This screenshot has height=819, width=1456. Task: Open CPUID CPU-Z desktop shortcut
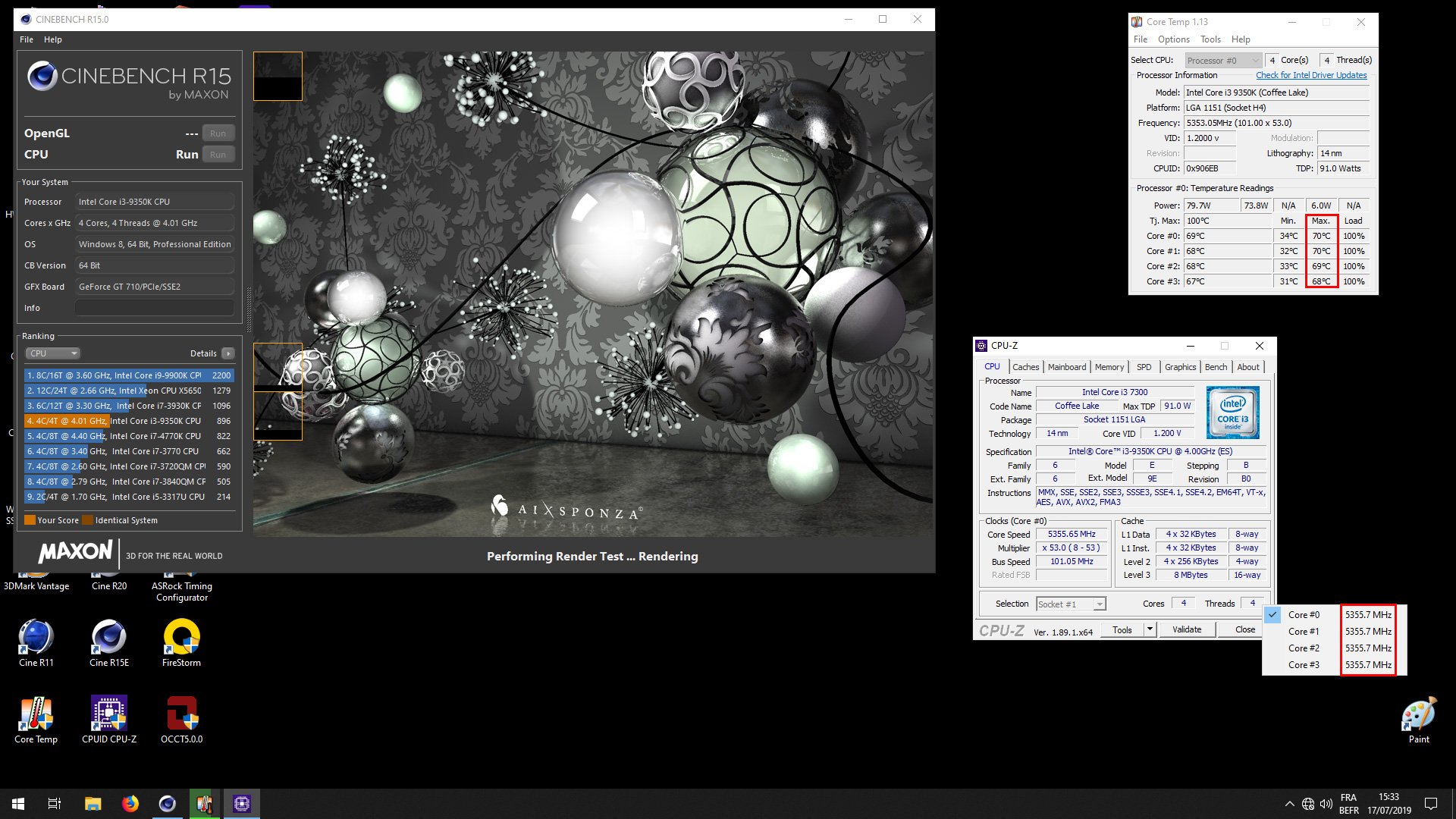[x=109, y=720]
